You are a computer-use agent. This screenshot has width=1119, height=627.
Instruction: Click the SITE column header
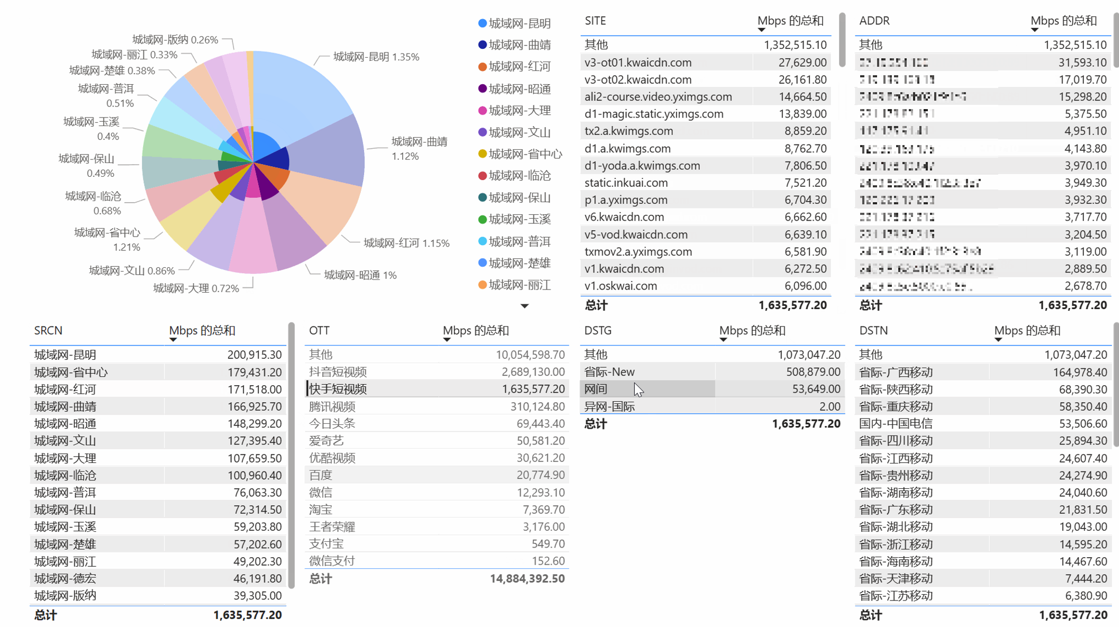(x=596, y=21)
